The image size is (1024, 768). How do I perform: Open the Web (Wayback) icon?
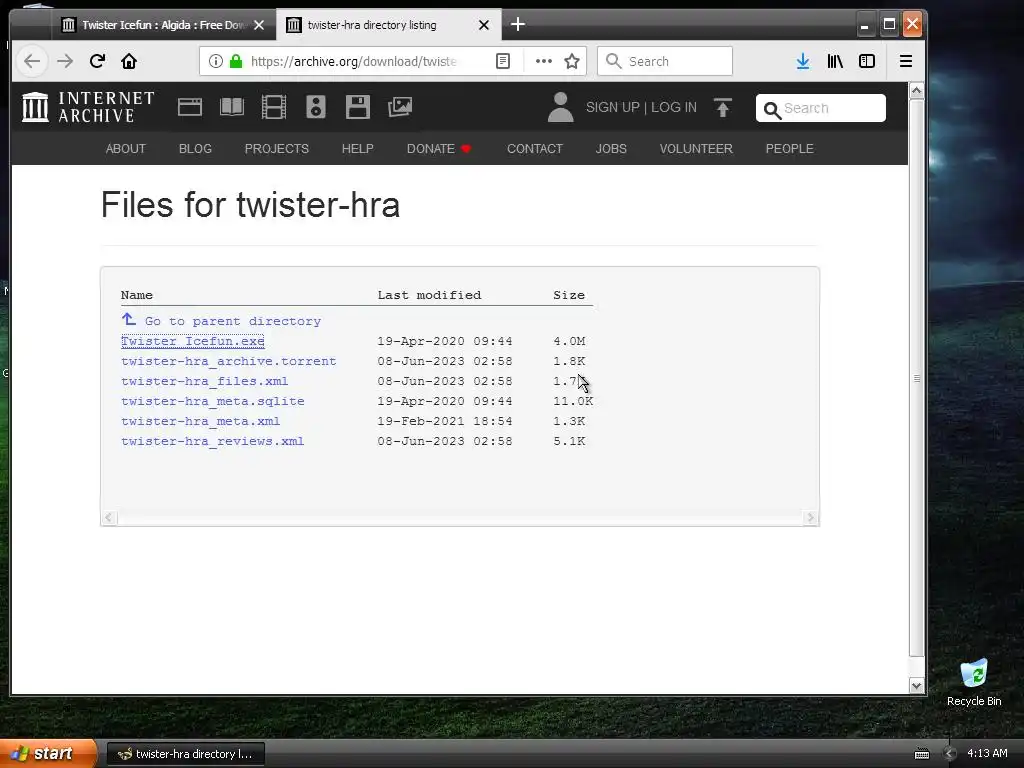pyautogui.click(x=190, y=107)
